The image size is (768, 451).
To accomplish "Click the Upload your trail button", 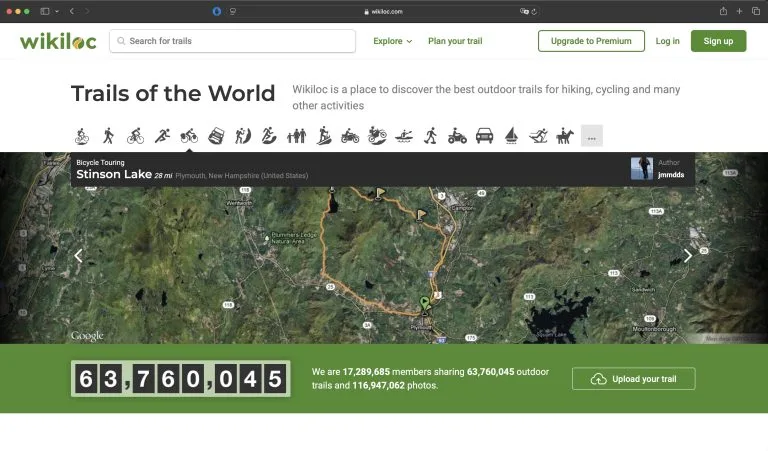I will coord(633,379).
